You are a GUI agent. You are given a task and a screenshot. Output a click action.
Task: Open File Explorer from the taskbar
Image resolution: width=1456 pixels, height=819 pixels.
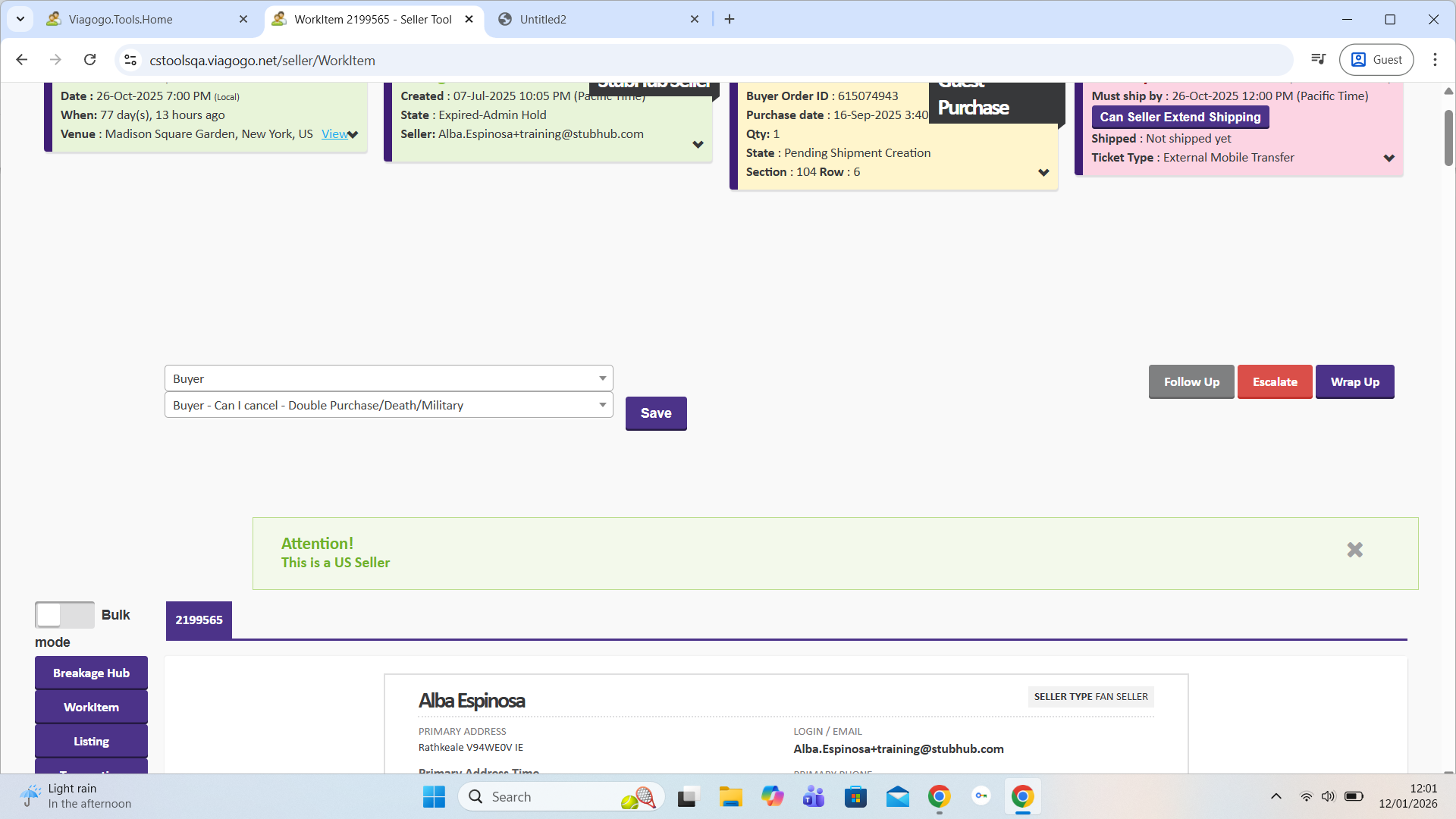(730, 797)
